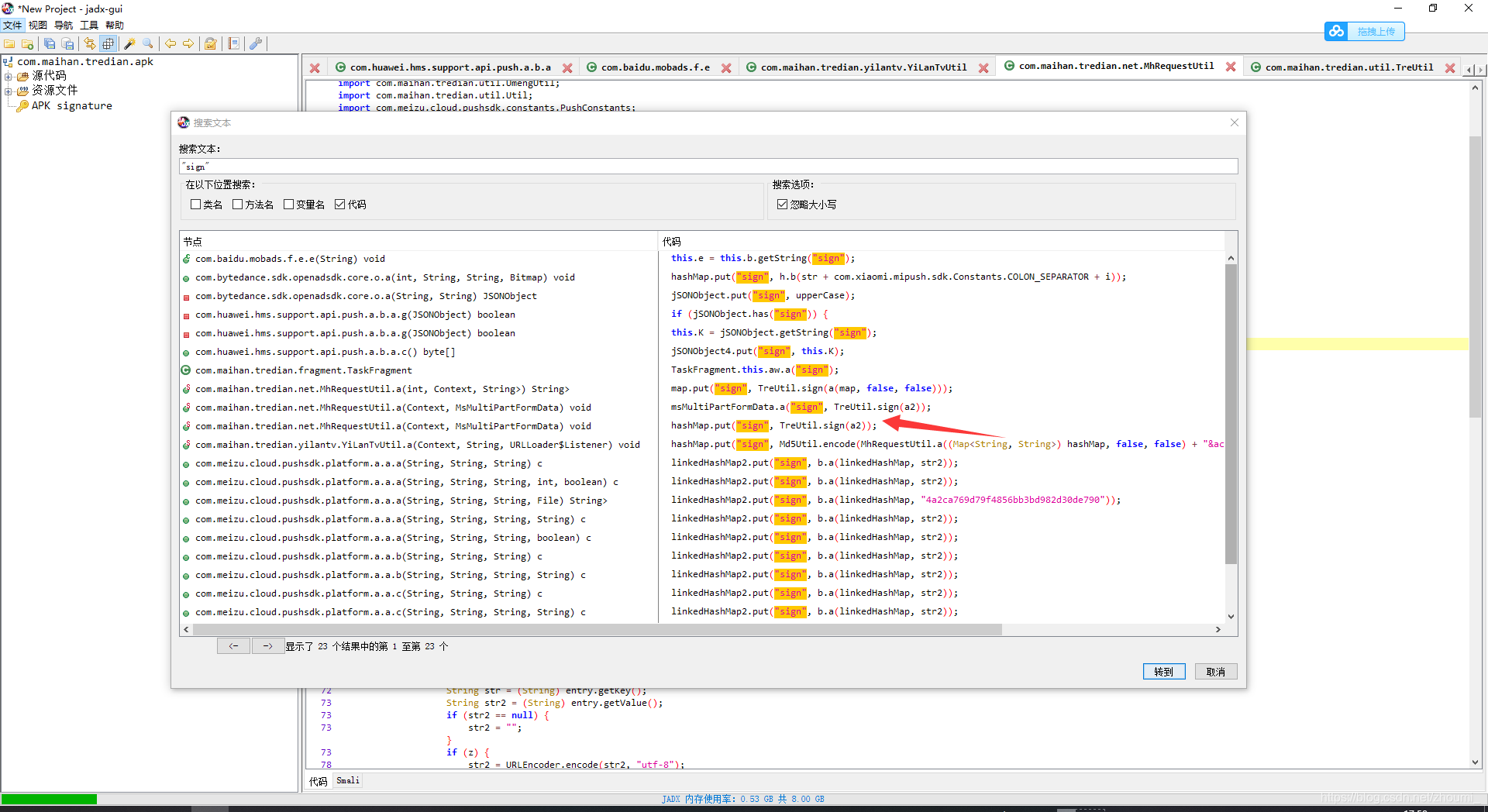Click the Back navigation arrow

170,44
